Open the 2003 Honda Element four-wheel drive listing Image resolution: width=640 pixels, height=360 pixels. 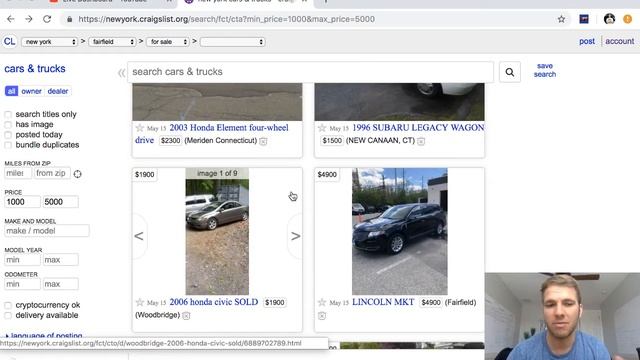pos(229,128)
